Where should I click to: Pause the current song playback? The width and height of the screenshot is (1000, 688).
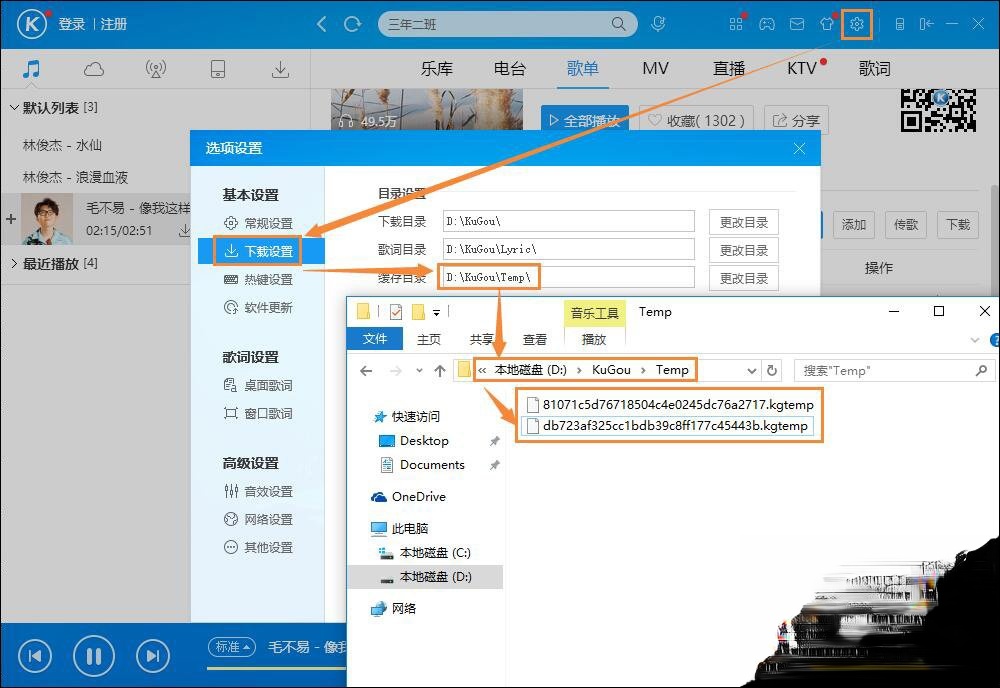pos(94,655)
